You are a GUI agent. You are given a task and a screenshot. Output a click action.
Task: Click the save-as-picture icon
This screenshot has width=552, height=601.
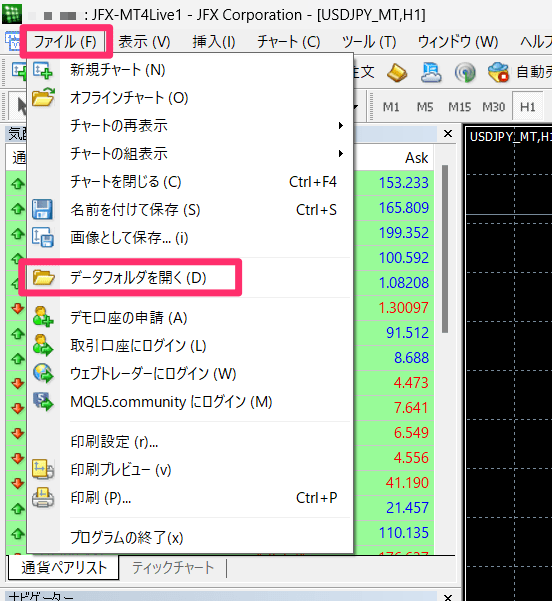tap(43, 237)
